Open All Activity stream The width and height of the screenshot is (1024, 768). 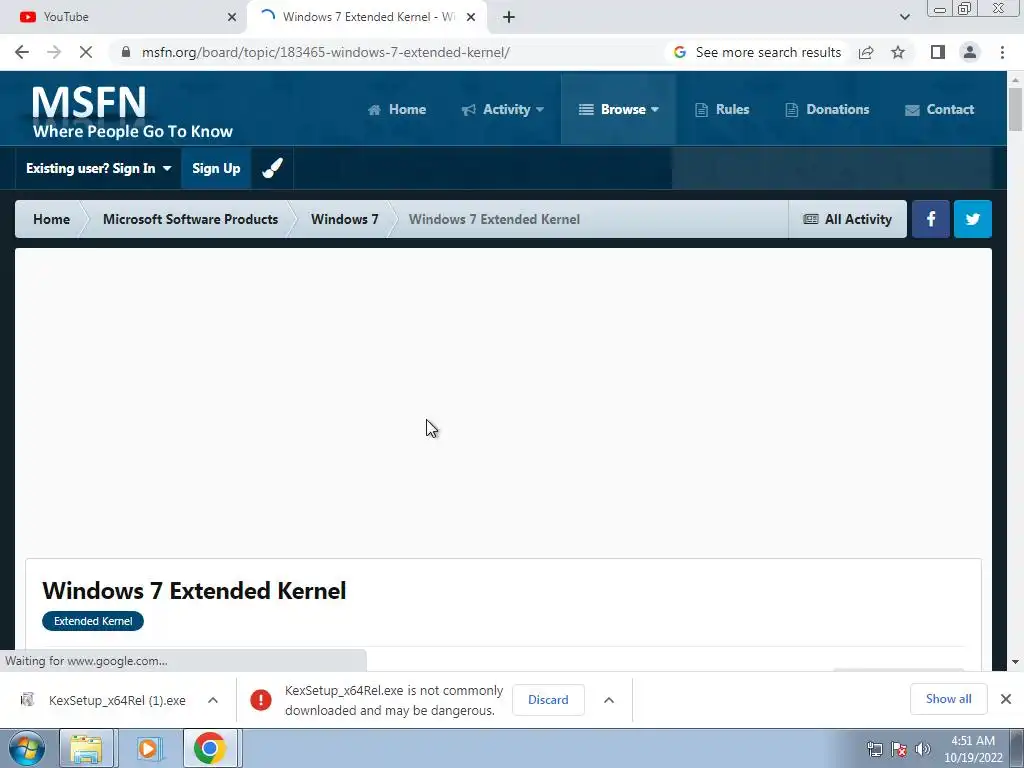coord(848,219)
